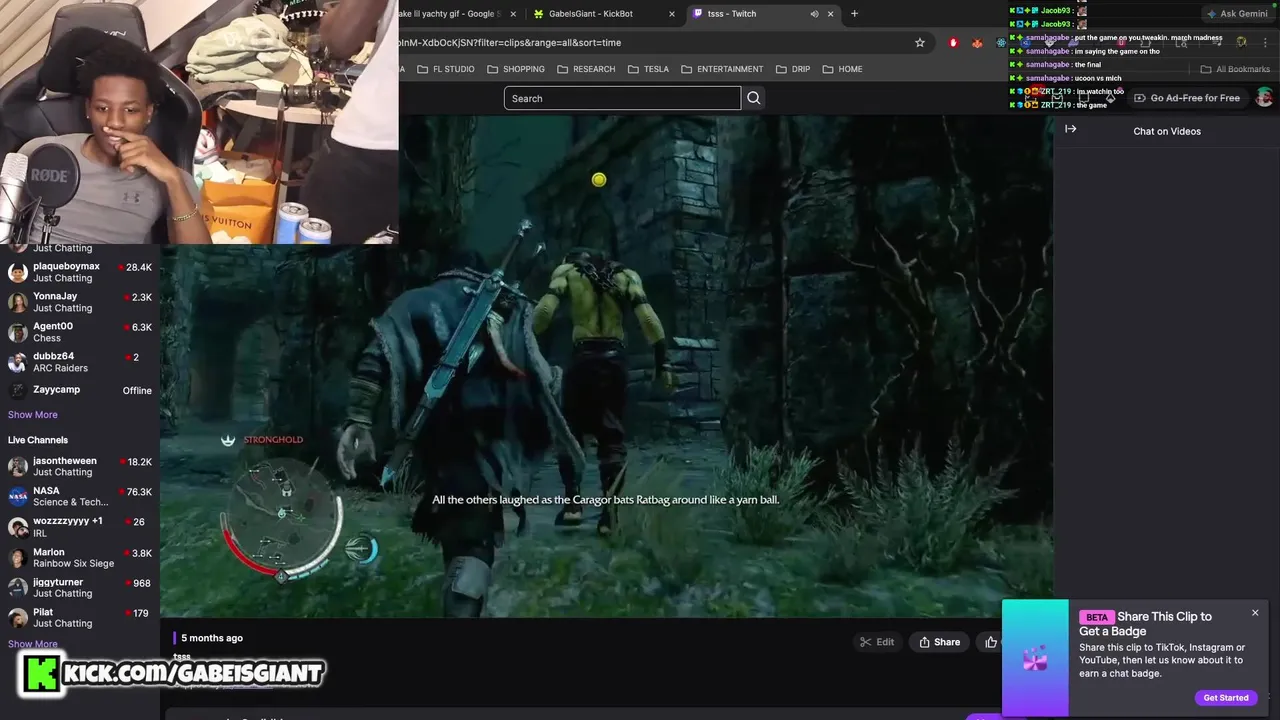Viewport: 1280px width, 720px height.
Task: Collapse the Chat on Videos panel
Action: [x=1070, y=129]
